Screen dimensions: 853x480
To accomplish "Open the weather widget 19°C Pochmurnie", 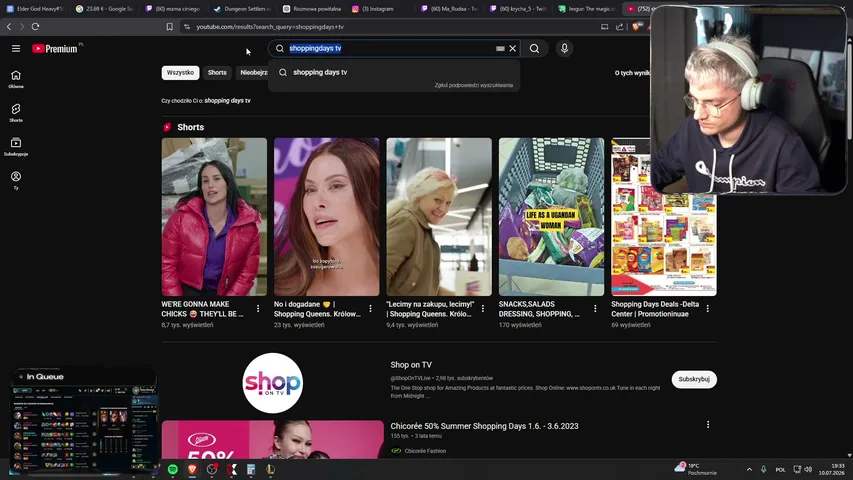I will (x=696, y=469).
